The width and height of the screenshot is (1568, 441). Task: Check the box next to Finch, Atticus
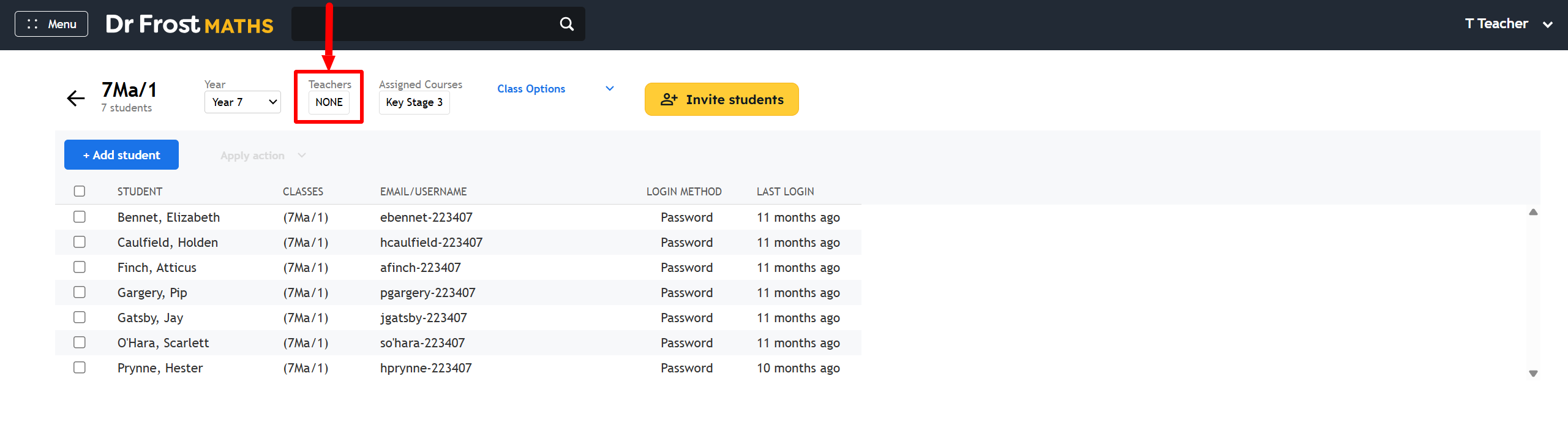(80, 267)
